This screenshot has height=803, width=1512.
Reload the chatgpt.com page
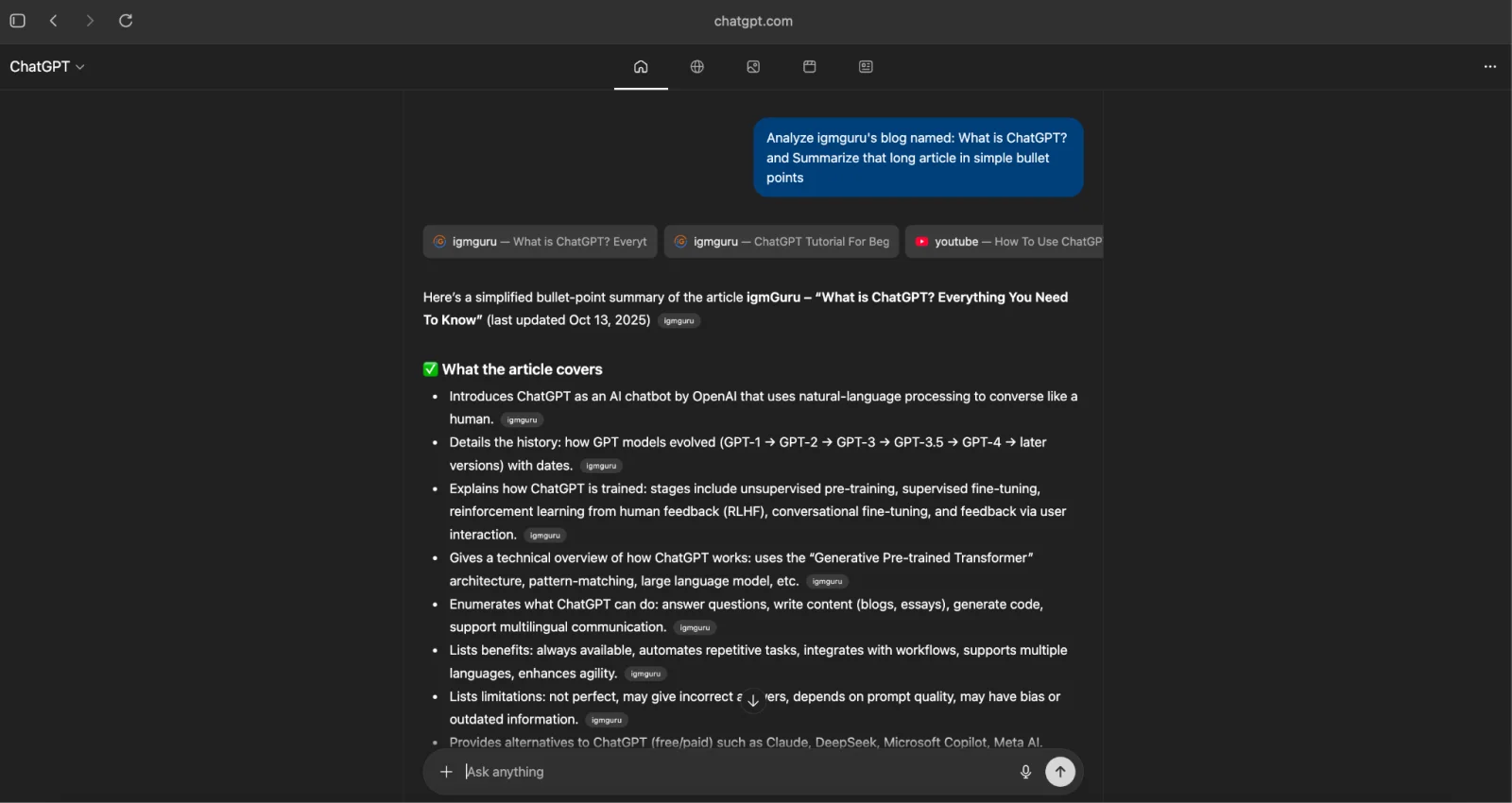[126, 21]
